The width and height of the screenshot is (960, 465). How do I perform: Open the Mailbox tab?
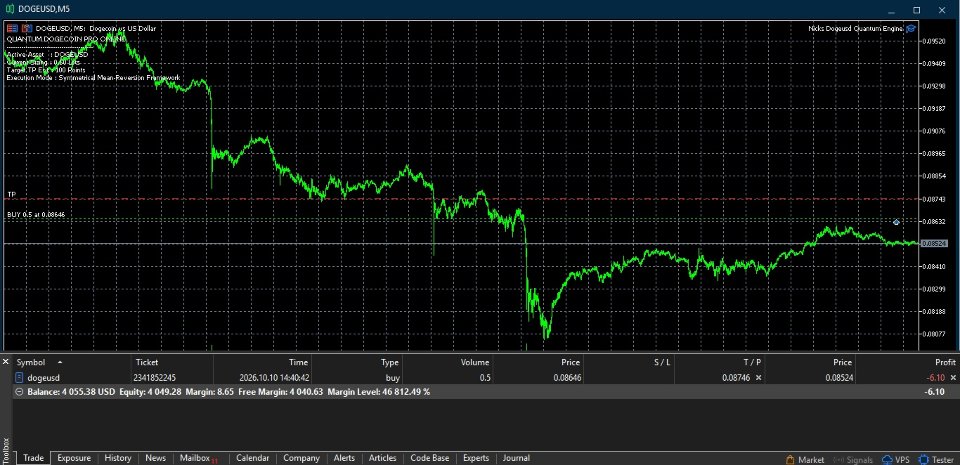[196, 458]
